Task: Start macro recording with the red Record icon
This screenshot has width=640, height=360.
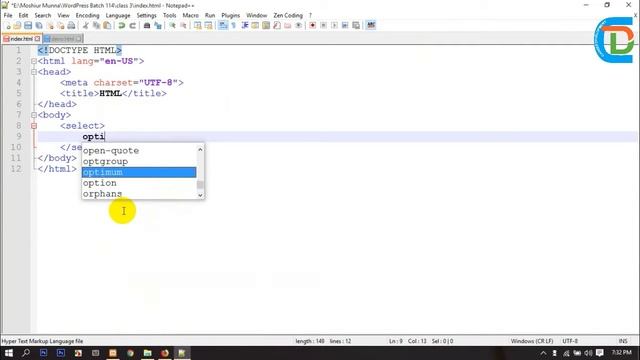Action: click(313, 25)
